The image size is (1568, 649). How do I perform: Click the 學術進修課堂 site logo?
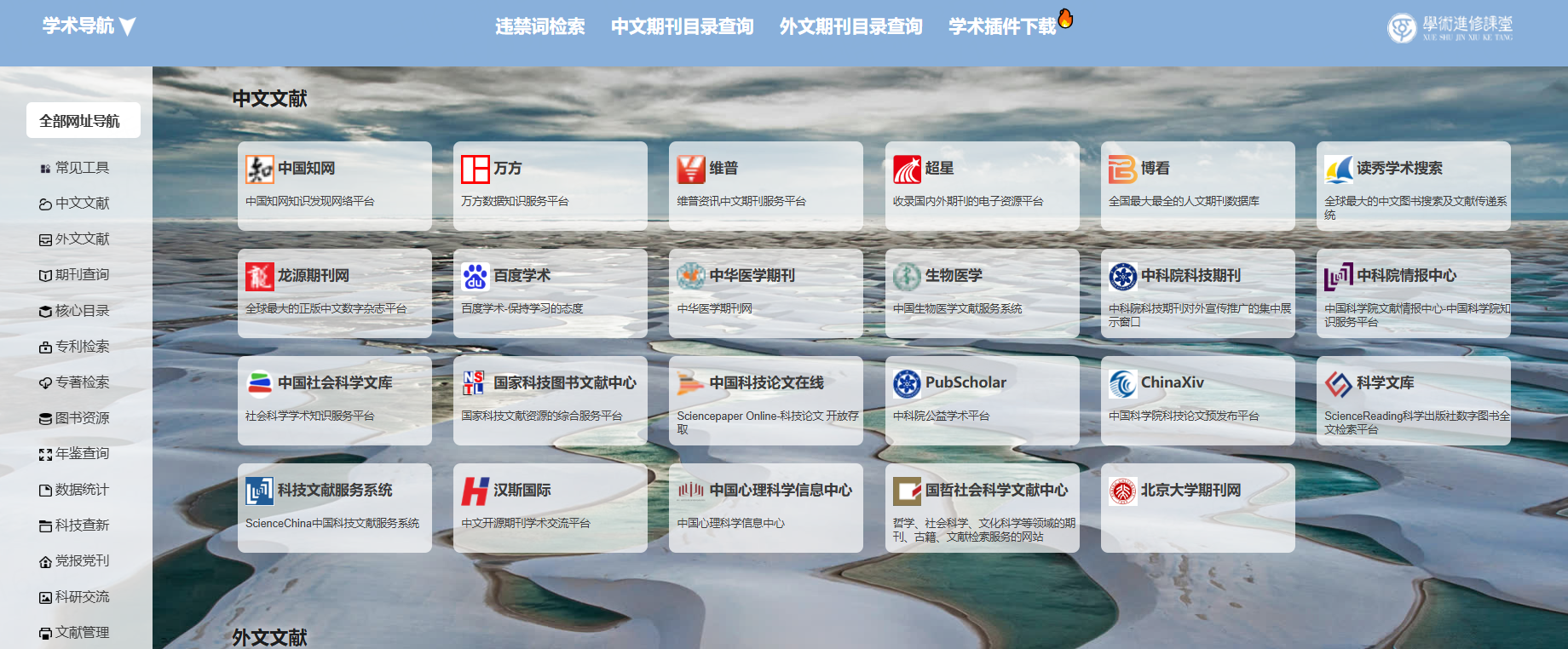[x=1450, y=28]
